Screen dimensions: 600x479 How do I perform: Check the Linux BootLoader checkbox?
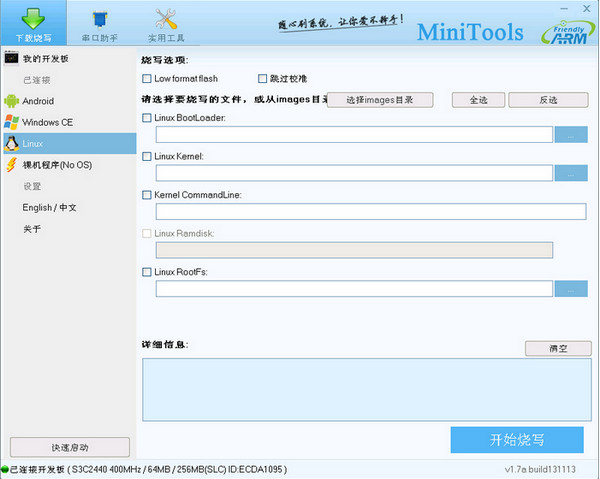pos(147,117)
